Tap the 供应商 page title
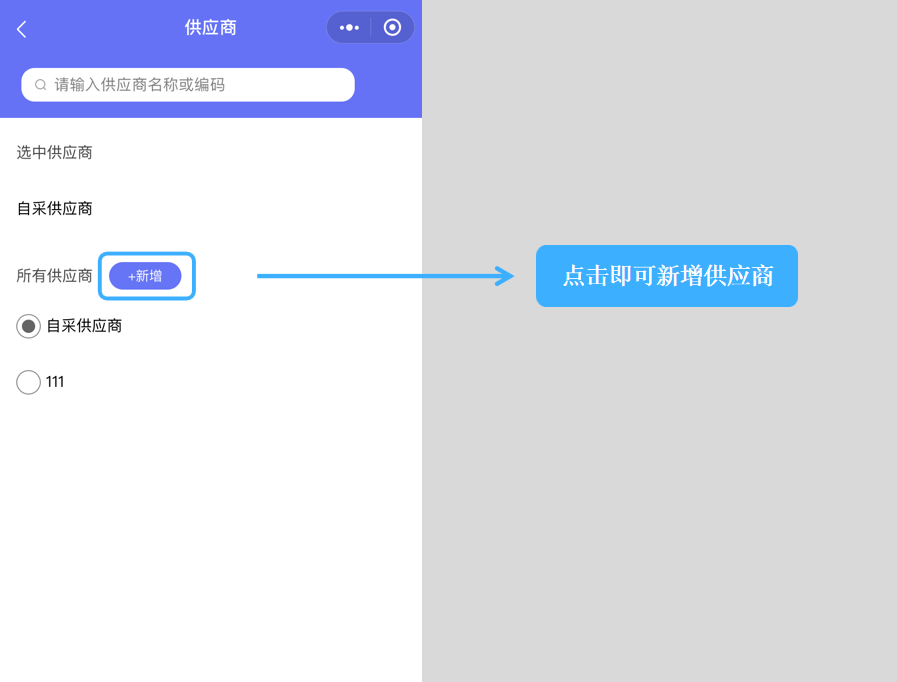The image size is (897, 682). coord(211,27)
